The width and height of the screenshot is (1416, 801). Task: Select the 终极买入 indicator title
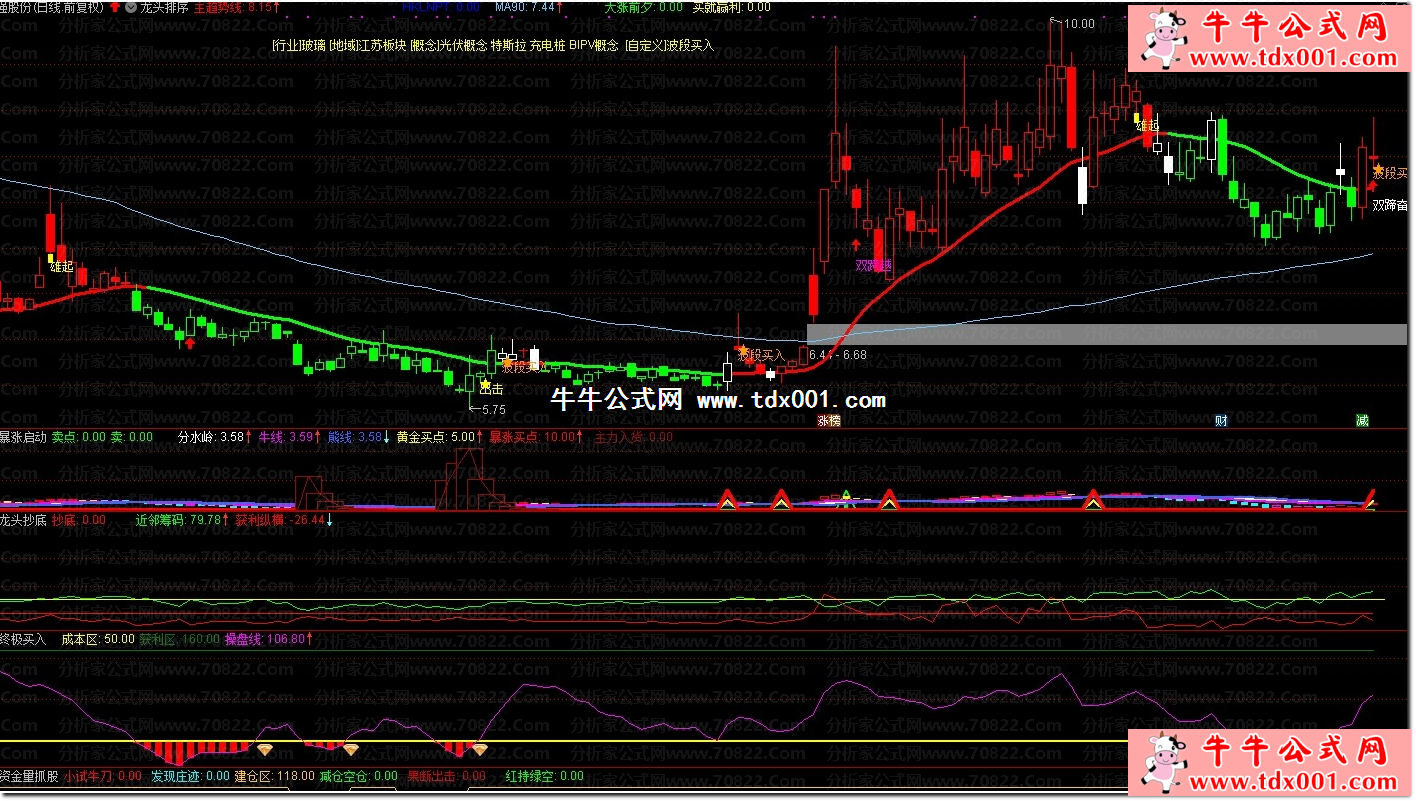coord(23,639)
